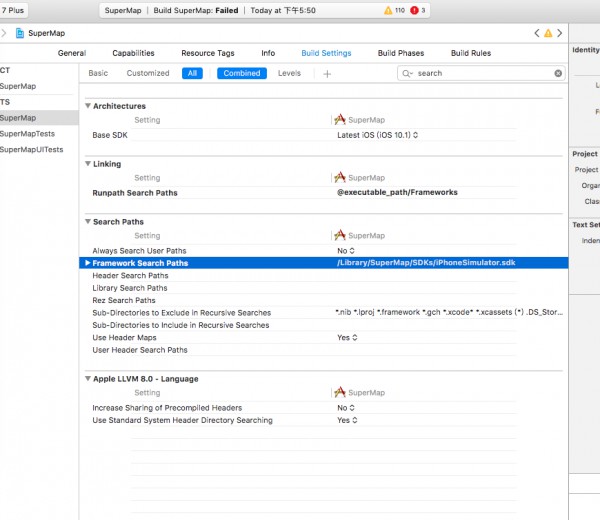
Task: Click the @executable_path/Frameworks value
Action: (x=397, y=192)
